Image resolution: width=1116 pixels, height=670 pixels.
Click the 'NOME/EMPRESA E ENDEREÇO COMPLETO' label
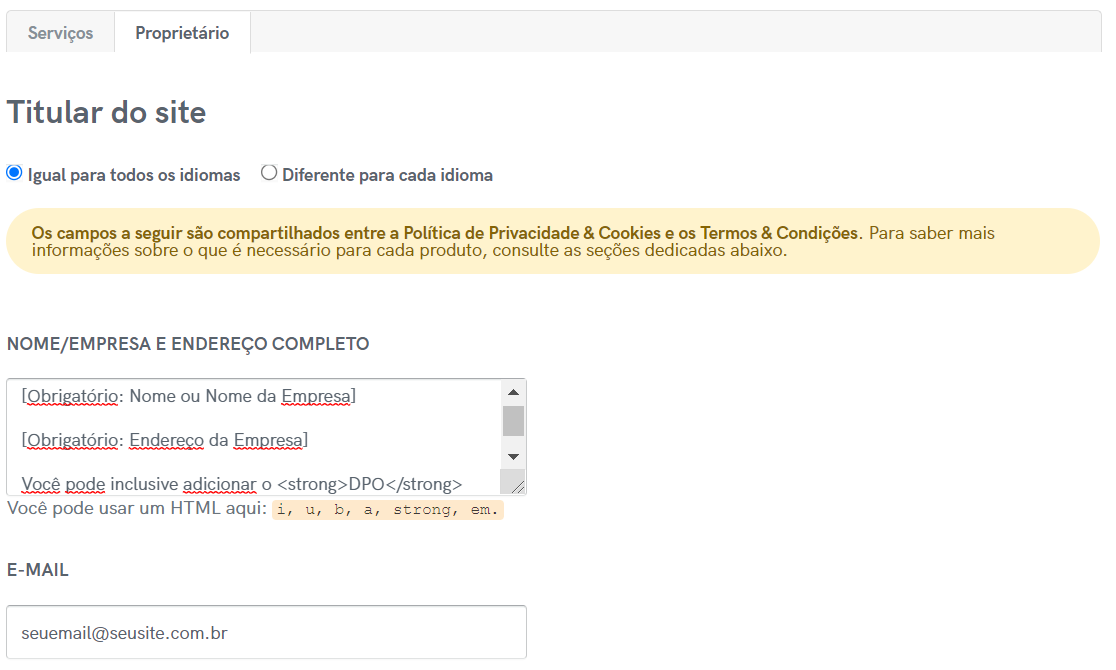pos(188,344)
